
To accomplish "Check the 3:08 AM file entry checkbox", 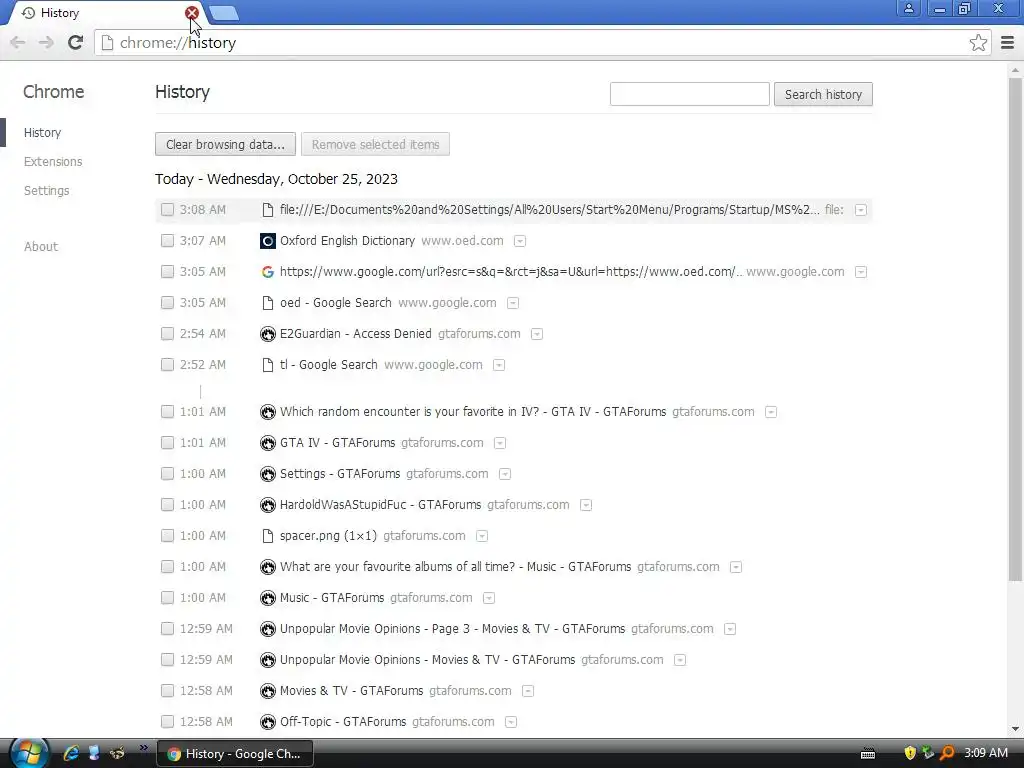I will tap(168, 210).
